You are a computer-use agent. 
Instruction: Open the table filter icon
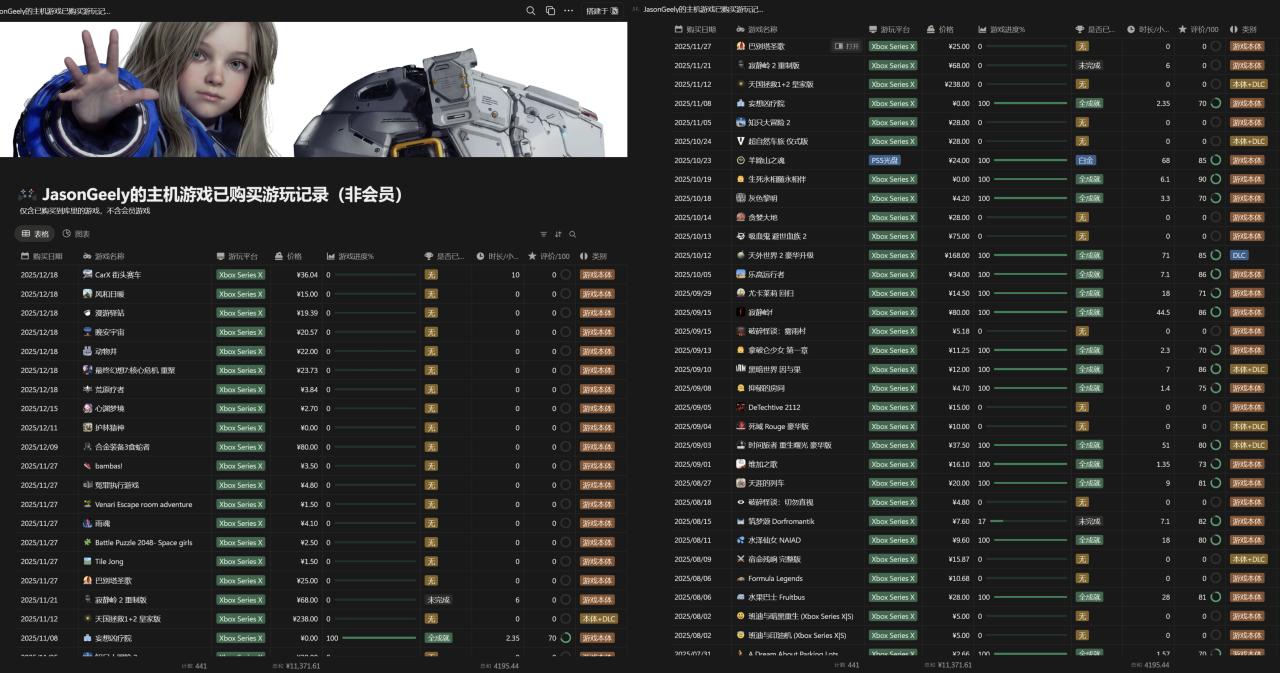pos(544,234)
